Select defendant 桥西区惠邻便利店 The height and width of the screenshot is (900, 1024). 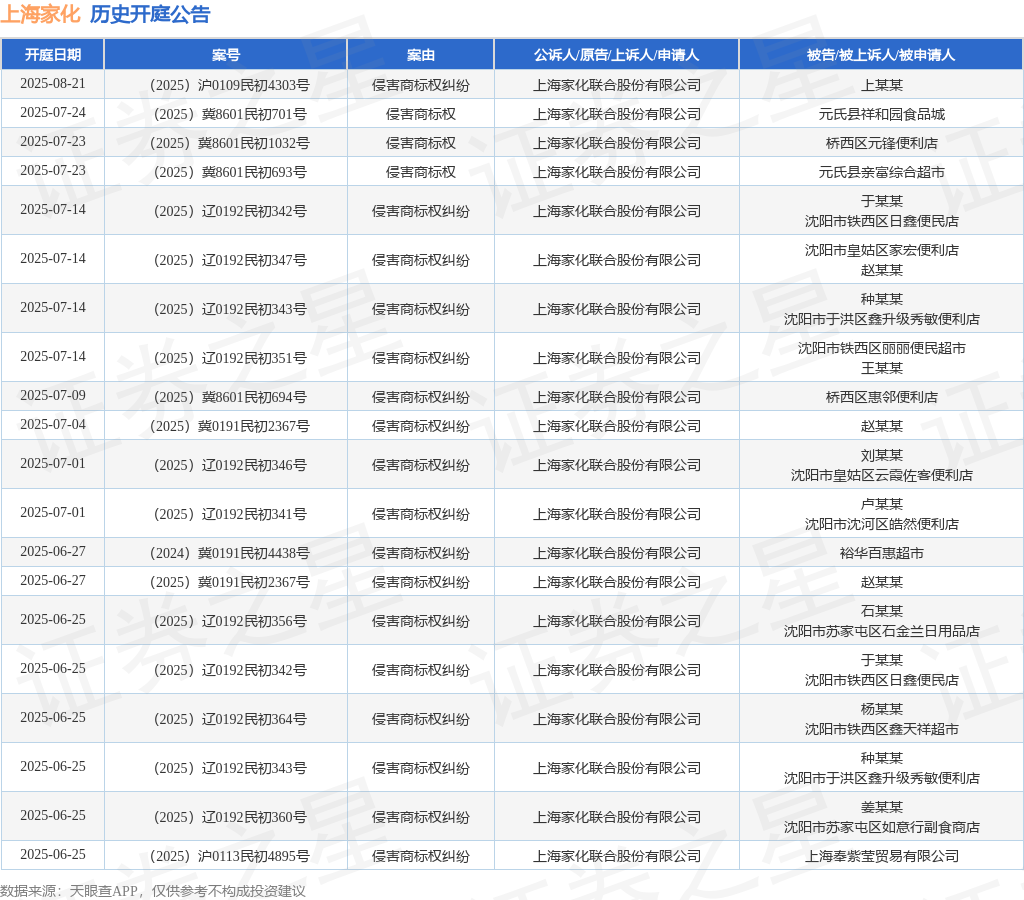click(882, 397)
